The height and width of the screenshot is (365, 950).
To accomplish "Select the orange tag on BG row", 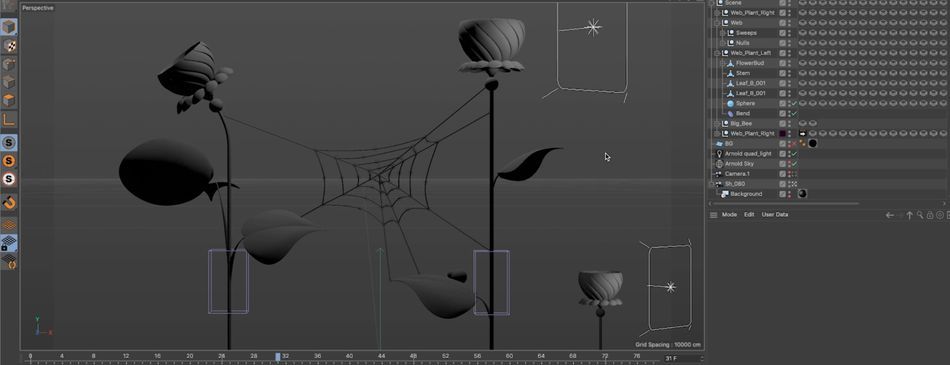I will [x=802, y=144].
